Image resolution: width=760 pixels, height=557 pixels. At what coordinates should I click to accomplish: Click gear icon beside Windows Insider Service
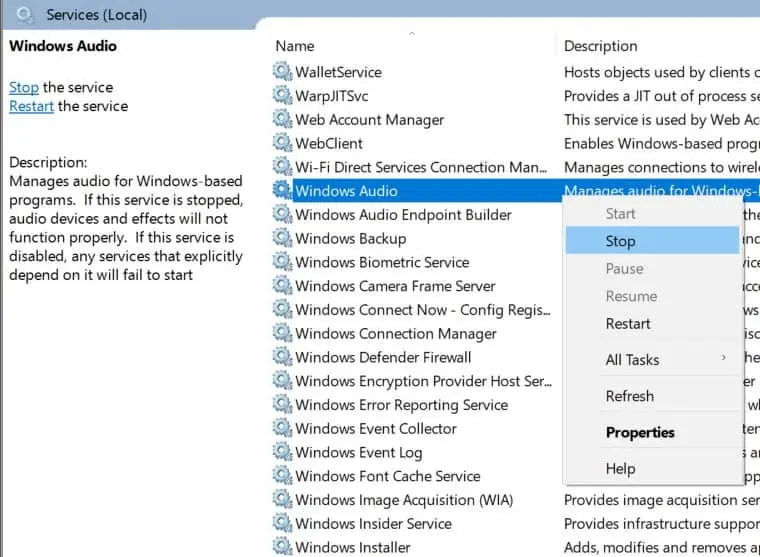tap(282, 523)
